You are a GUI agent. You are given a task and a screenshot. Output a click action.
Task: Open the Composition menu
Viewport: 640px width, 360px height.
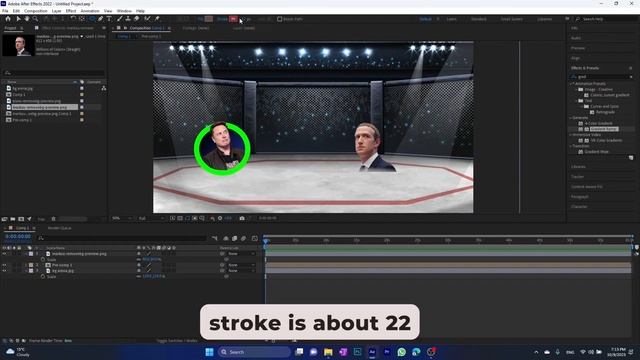(x=36, y=11)
